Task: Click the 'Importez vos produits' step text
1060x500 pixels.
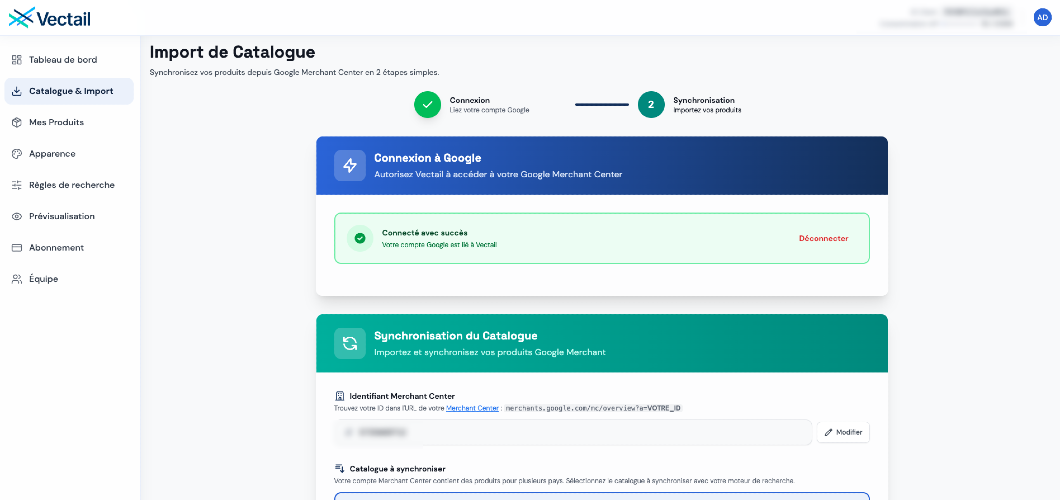Action: click(x=707, y=110)
